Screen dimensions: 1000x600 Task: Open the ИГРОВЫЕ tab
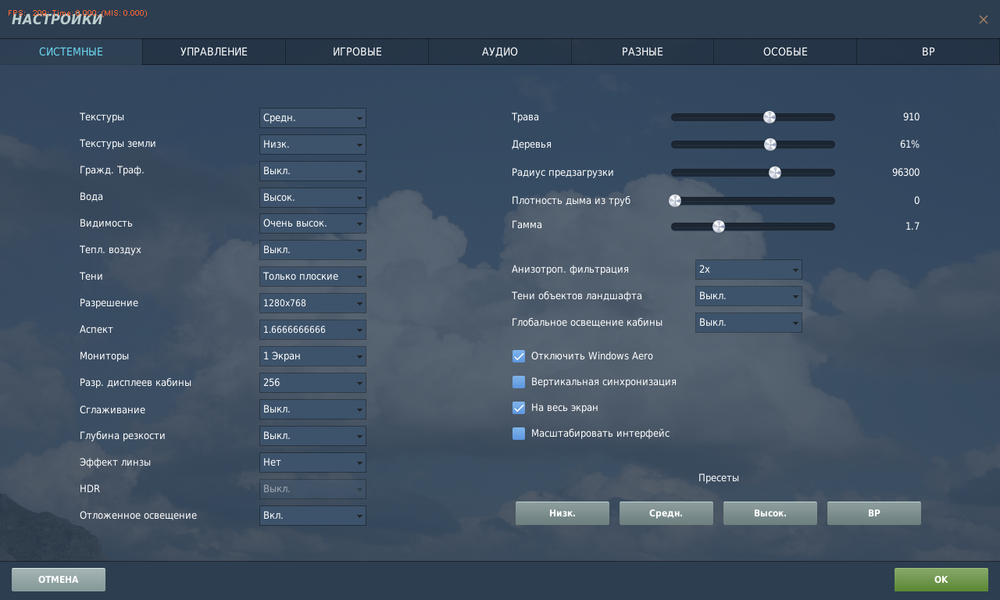point(357,52)
